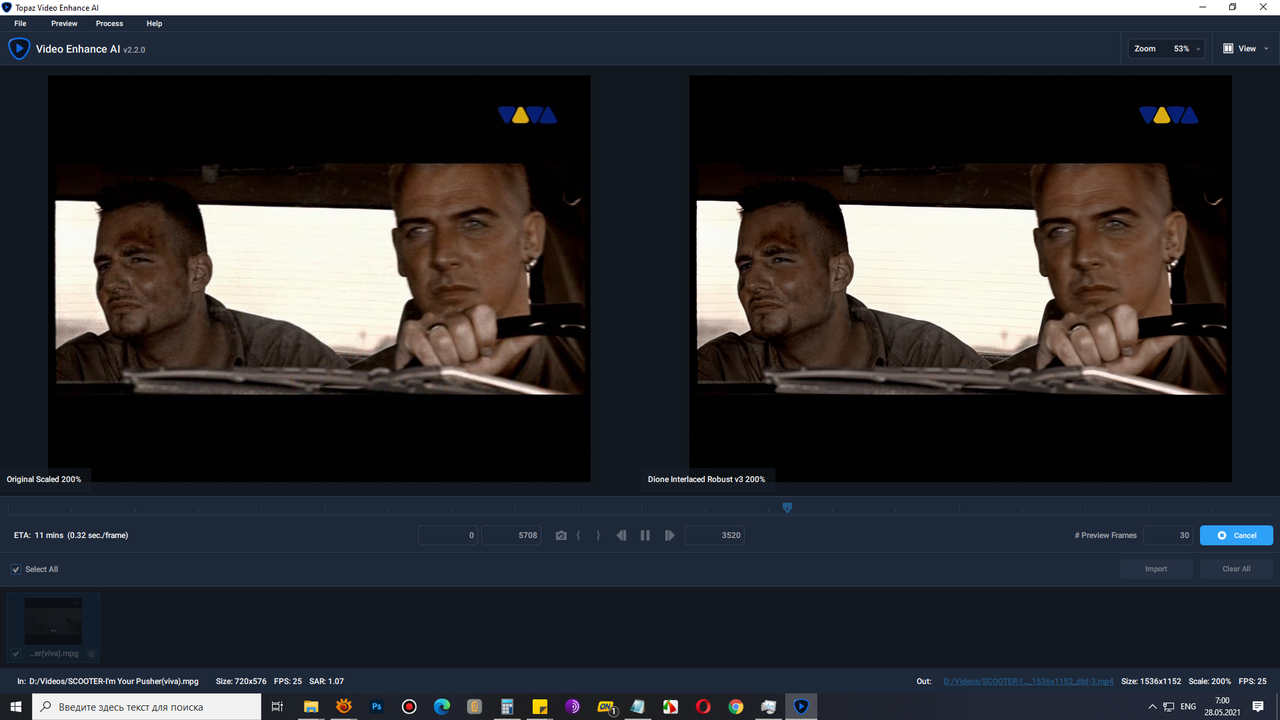1280x720 pixels.
Task: Open Calculator from the taskbar
Action: click(507, 706)
